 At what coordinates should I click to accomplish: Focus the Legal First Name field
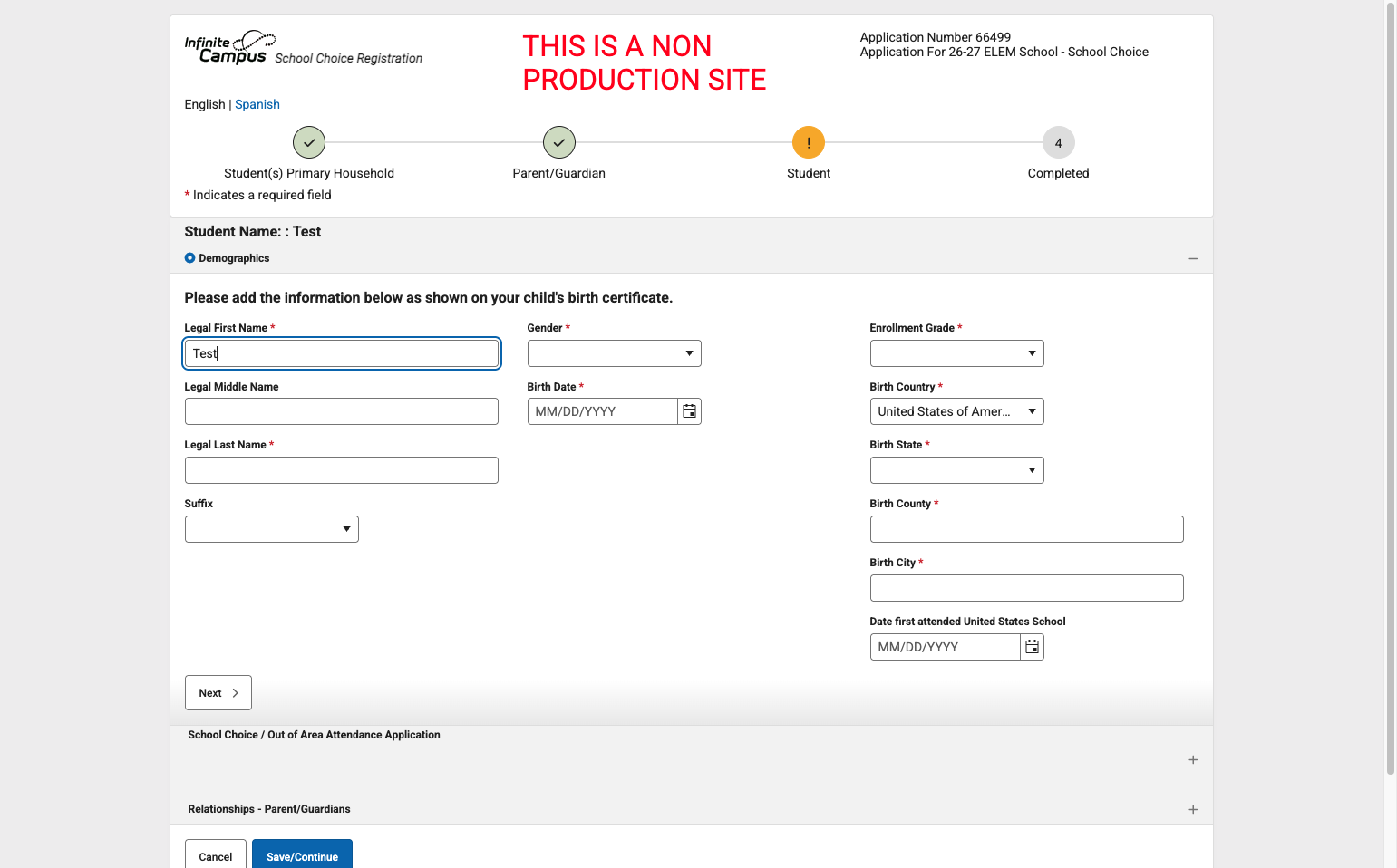click(342, 353)
